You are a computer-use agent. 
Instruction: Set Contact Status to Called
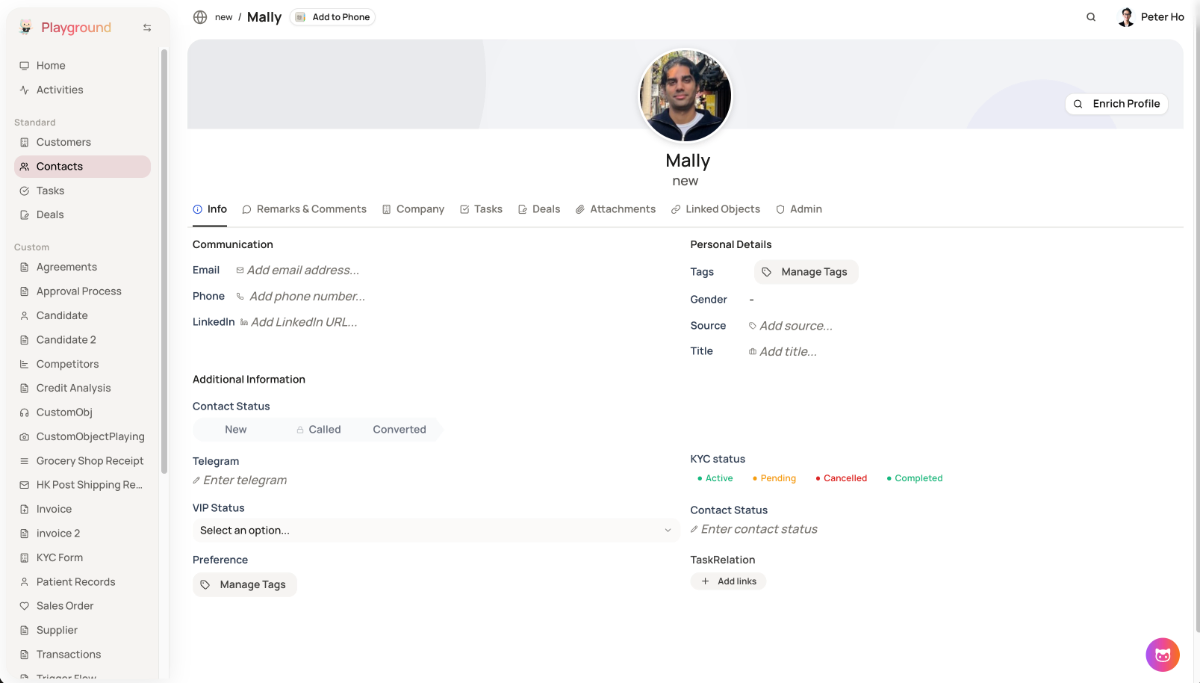pos(319,430)
